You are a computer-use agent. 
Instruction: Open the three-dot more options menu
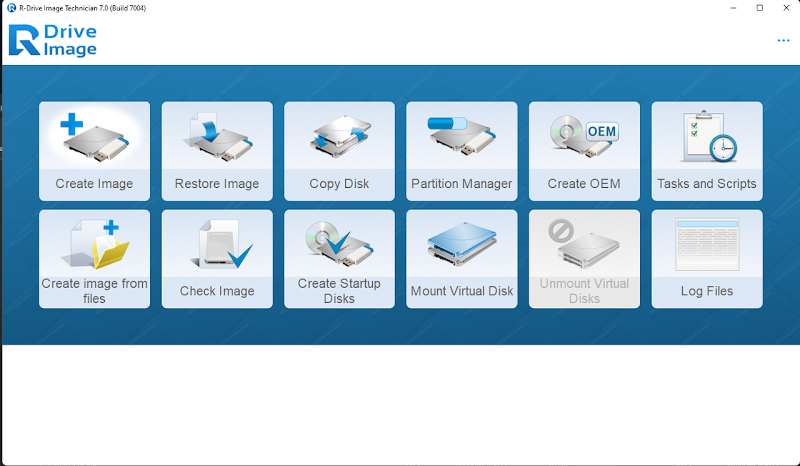pos(783,40)
